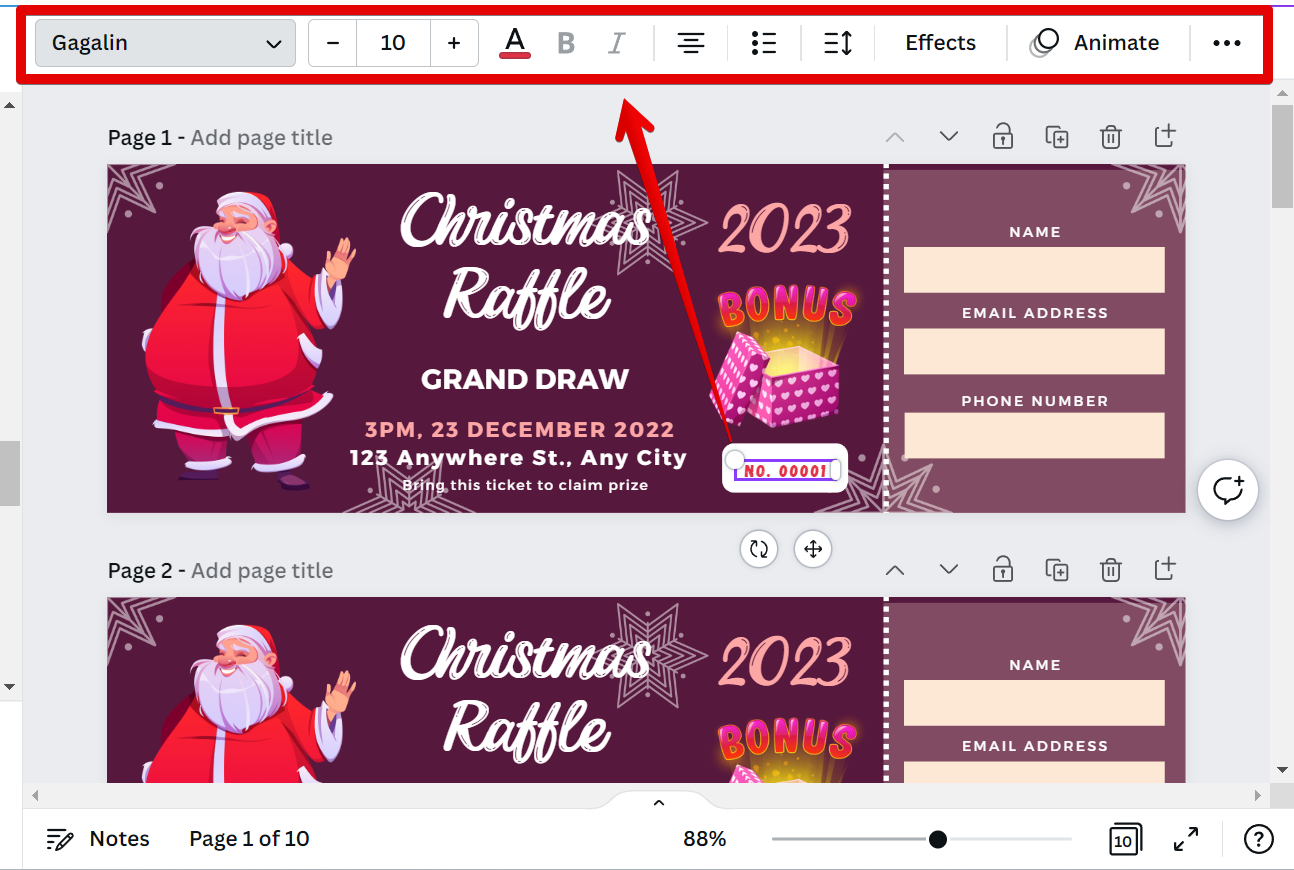Change text alignment

click(x=691, y=43)
